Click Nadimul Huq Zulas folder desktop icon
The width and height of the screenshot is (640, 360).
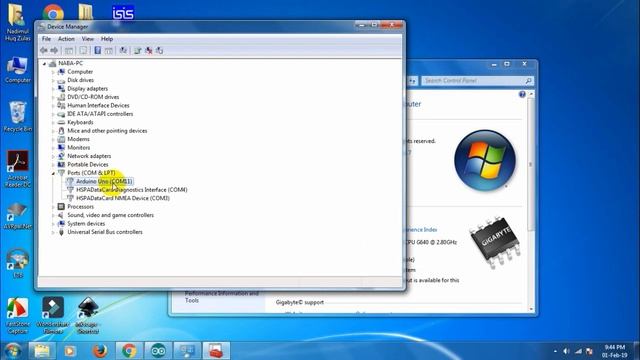point(18,22)
